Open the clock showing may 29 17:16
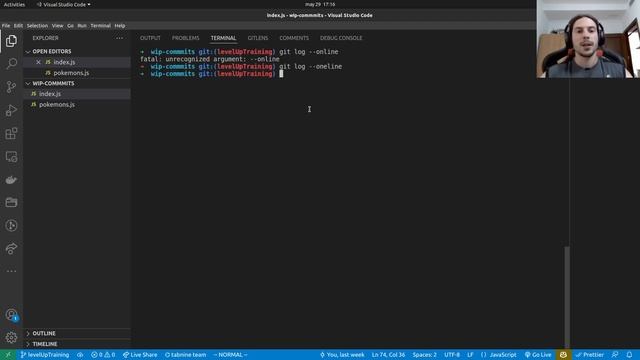 (320, 4)
